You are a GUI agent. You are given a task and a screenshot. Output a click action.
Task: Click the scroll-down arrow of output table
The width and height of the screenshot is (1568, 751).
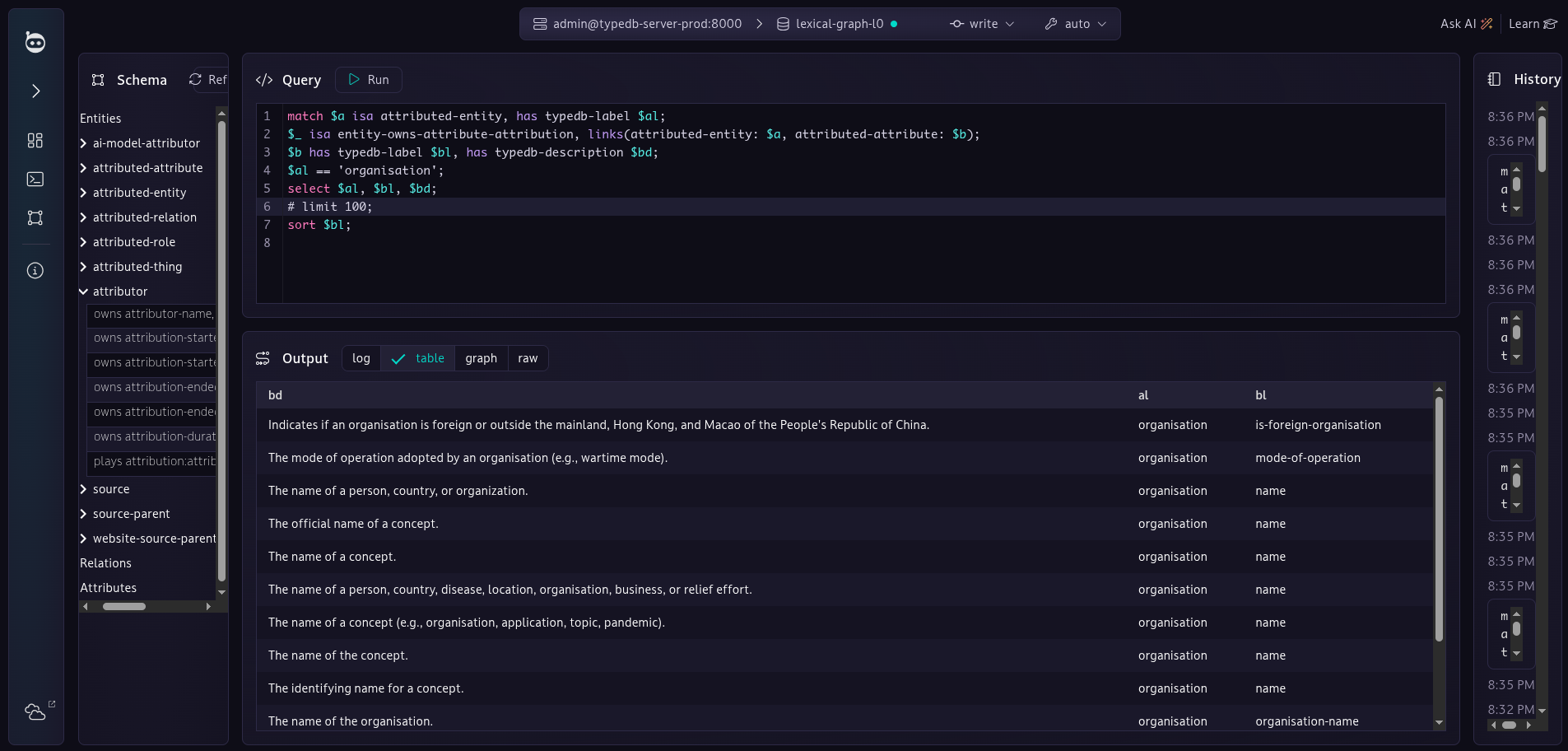coord(1439,723)
